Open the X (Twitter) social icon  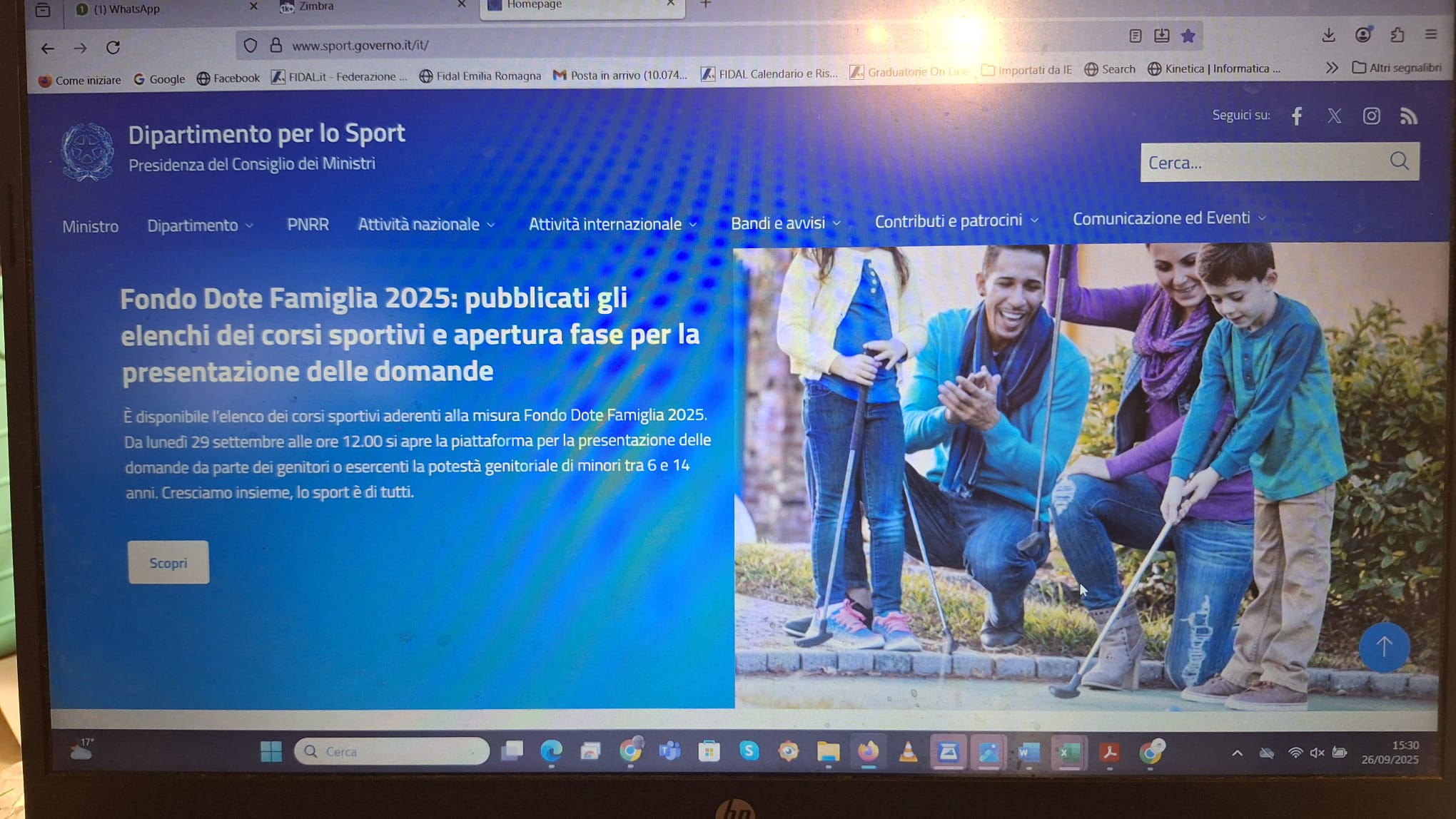pyautogui.click(x=1334, y=116)
